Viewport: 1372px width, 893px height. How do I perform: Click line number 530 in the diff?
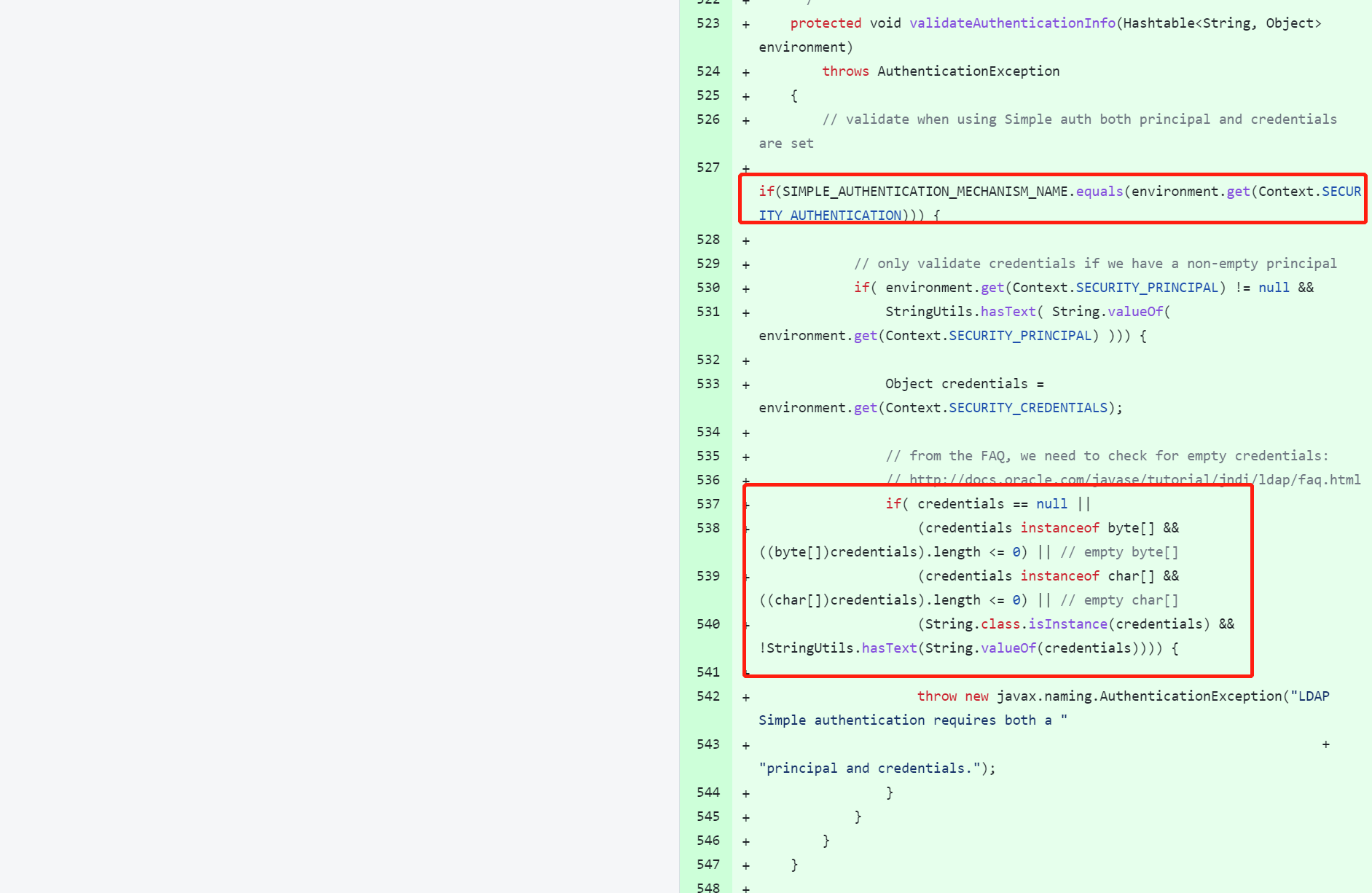(707, 288)
